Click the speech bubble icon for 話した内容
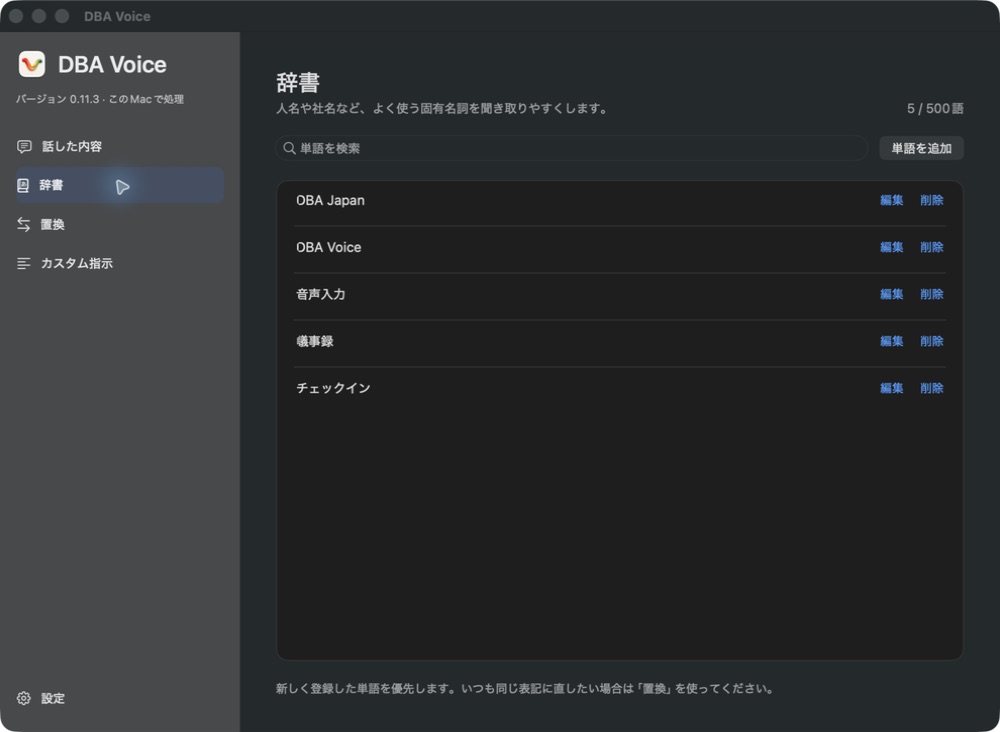This screenshot has width=1000, height=732. tap(24, 147)
